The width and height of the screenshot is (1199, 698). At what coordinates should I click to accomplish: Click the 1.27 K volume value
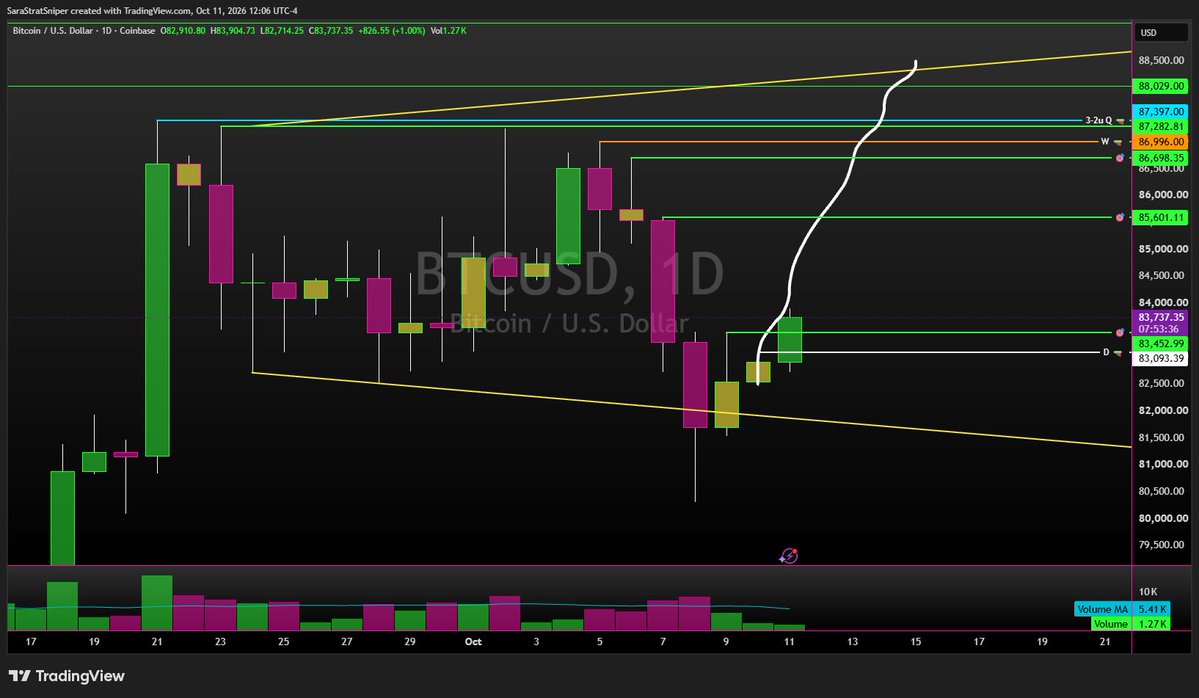click(x=1152, y=624)
